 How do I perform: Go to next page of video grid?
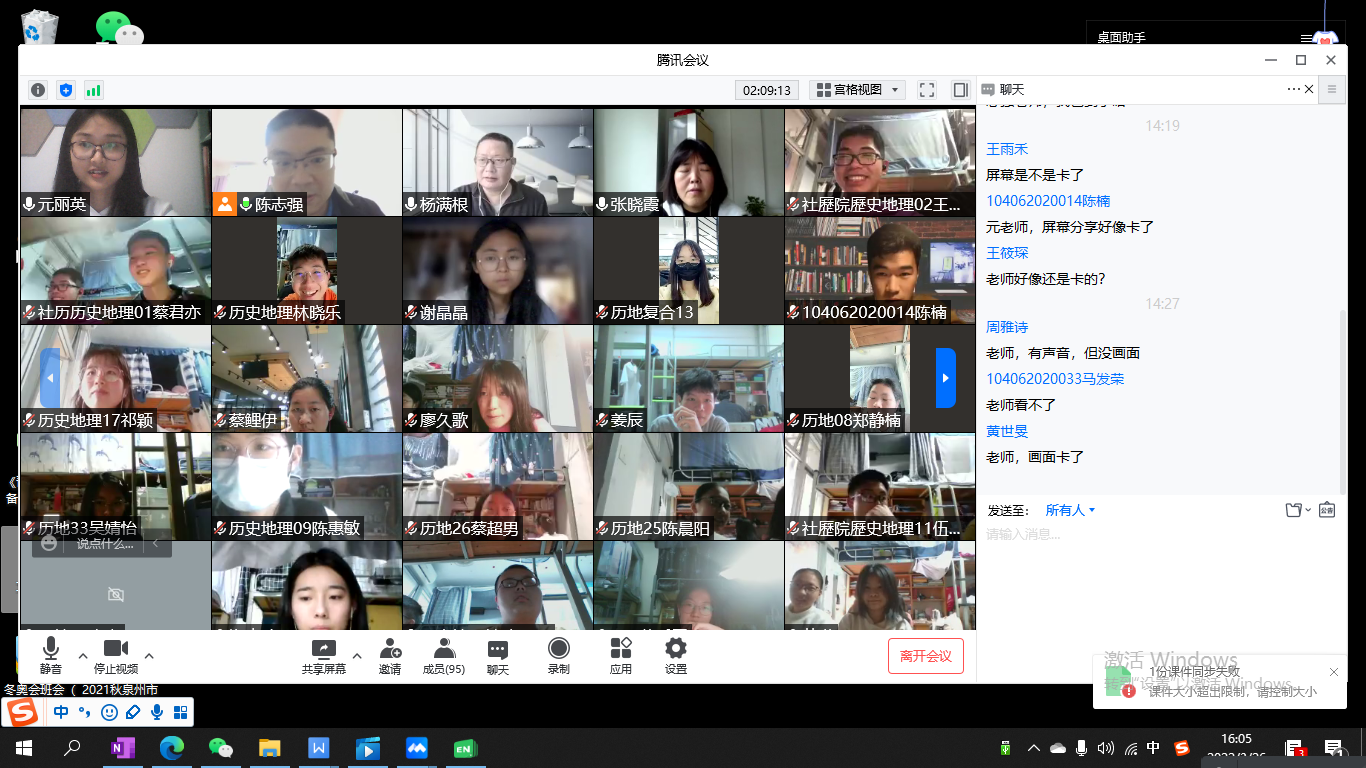tap(946, 378)
